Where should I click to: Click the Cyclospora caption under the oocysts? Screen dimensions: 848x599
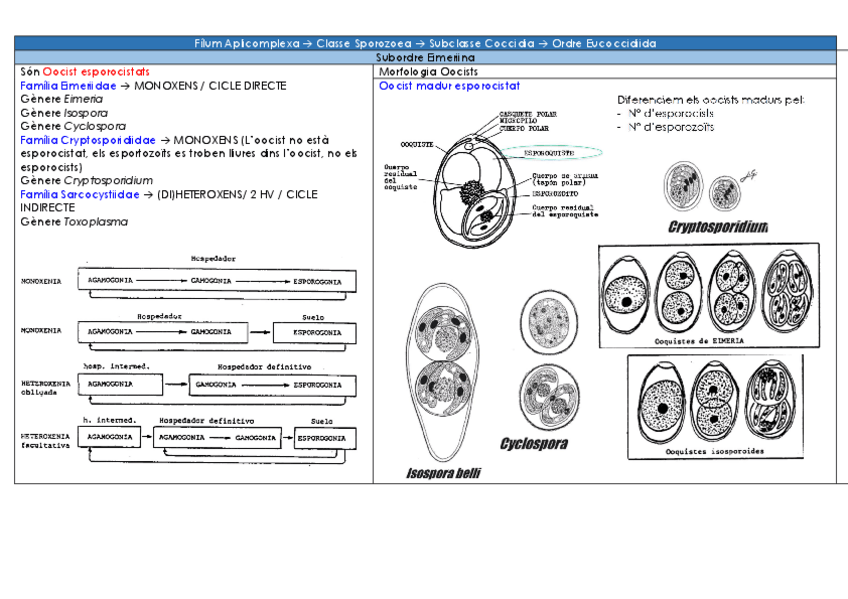[x=534, y=444]
